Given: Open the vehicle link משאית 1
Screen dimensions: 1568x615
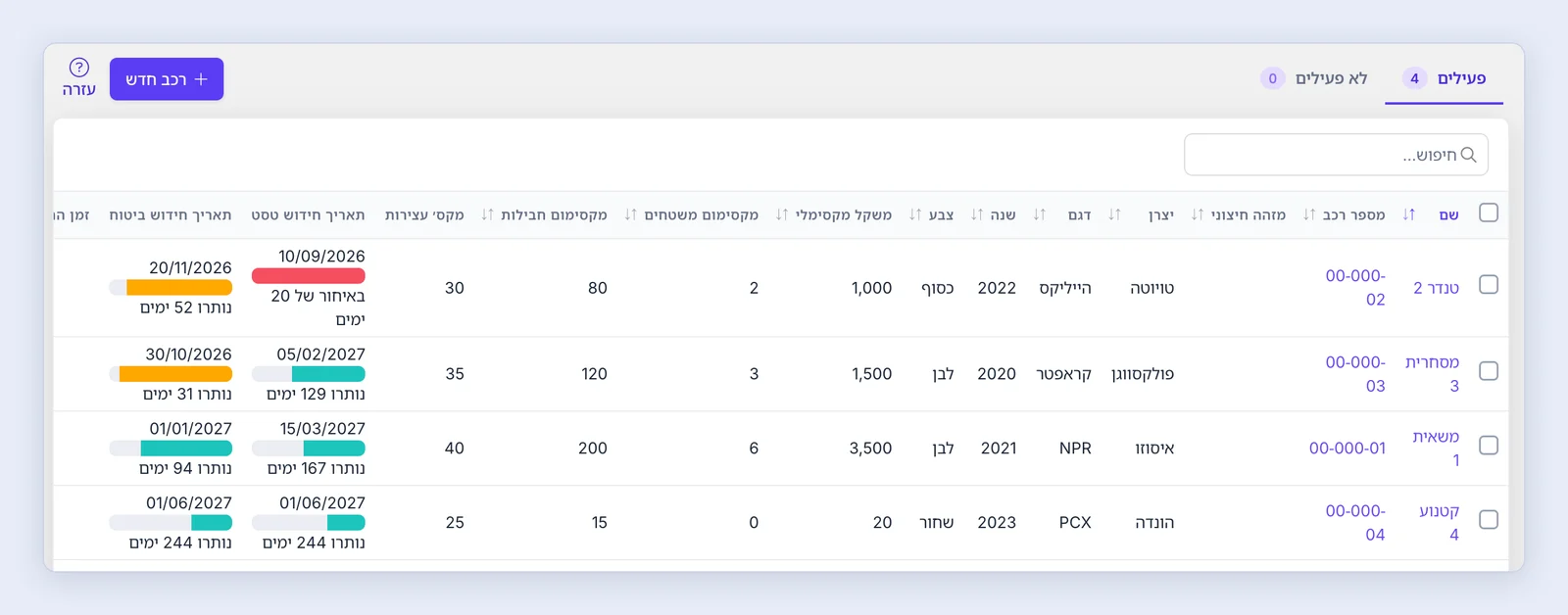Looking at the screenshot, I should (x=1436, y=449).
